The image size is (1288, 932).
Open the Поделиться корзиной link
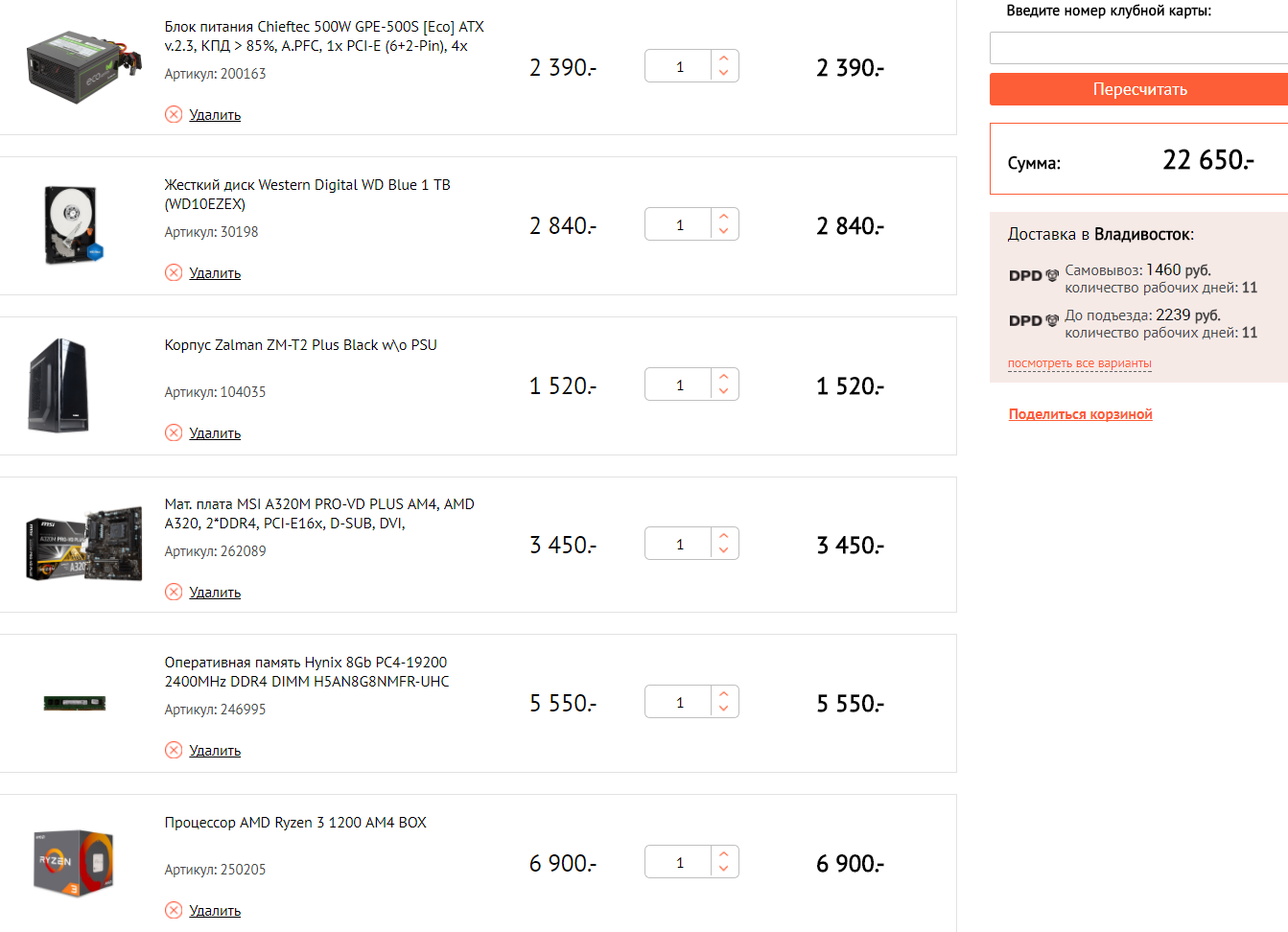[x=1080, y=414]
